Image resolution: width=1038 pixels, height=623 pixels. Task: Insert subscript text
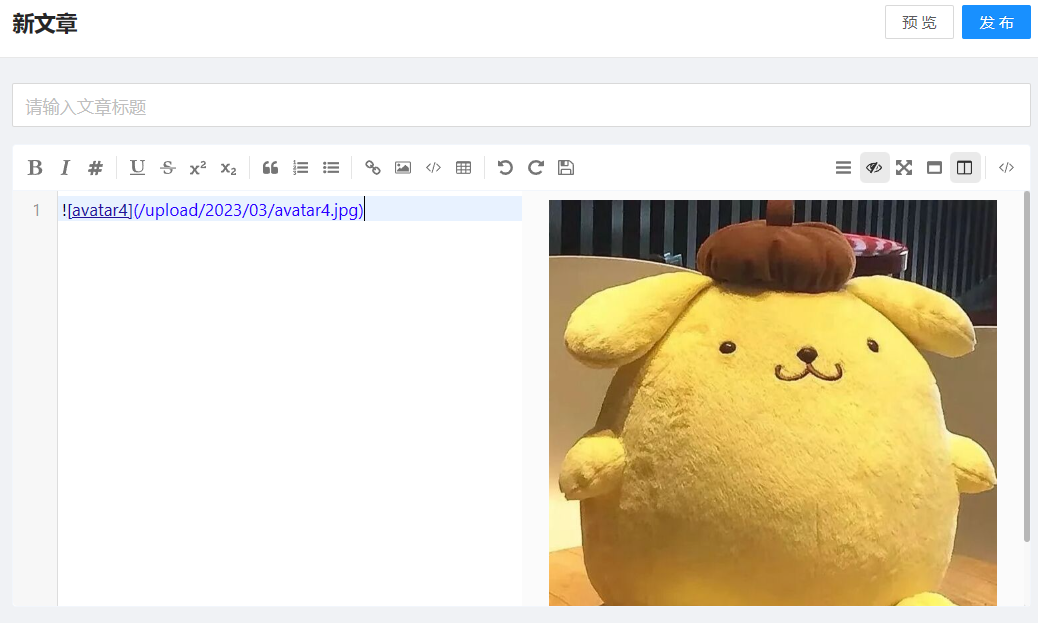(228, 168)
